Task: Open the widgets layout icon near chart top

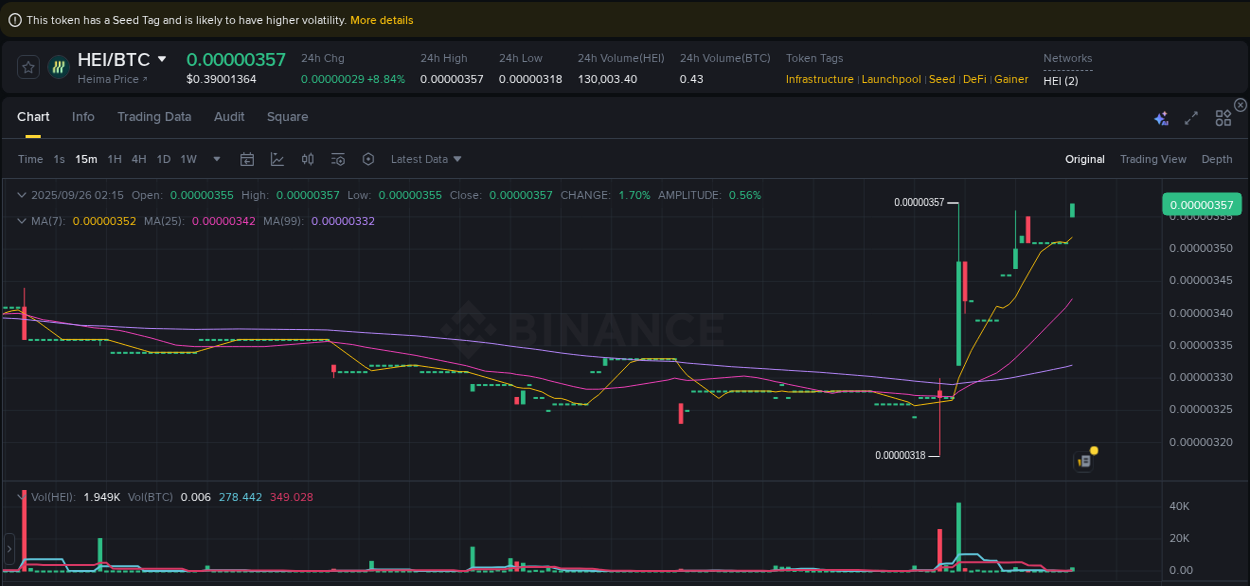Action: click(x=1223, y=117)
